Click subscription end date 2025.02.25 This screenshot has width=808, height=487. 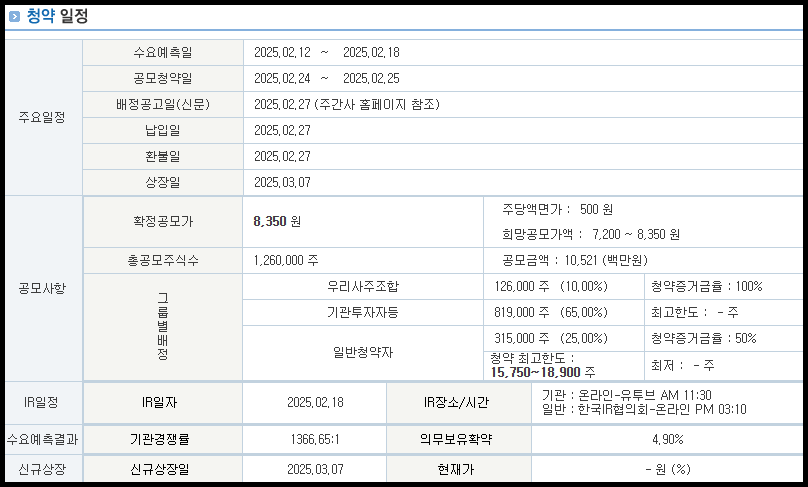(371, 78)
